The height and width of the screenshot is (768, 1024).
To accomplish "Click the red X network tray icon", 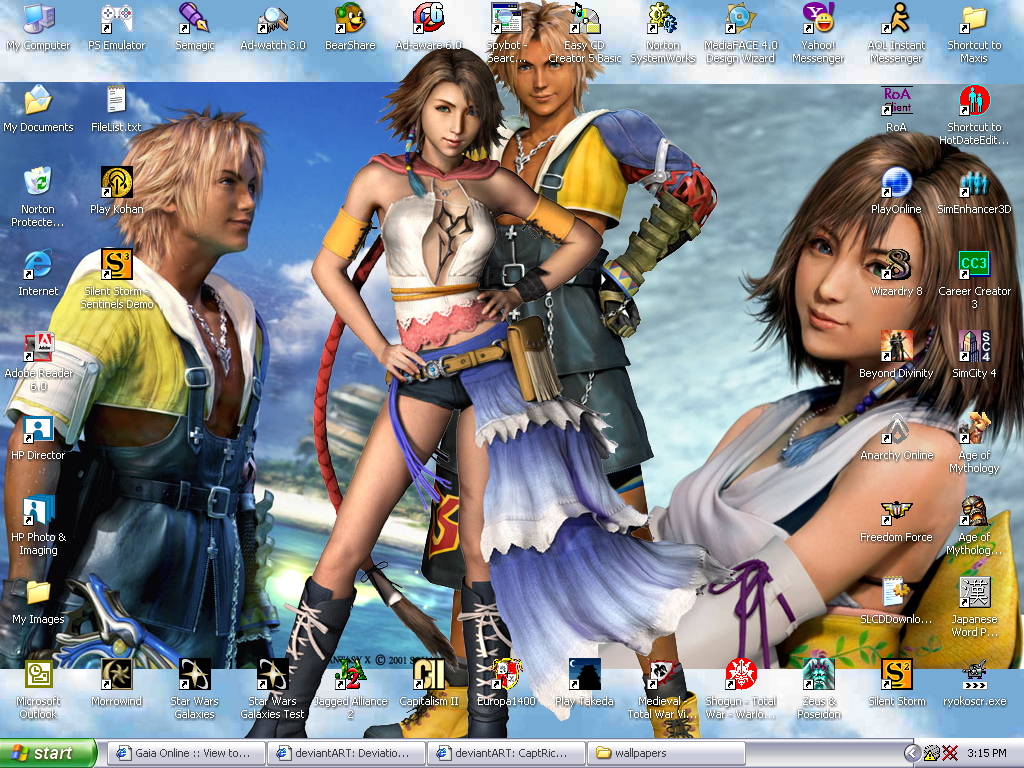I will point(950,753).
